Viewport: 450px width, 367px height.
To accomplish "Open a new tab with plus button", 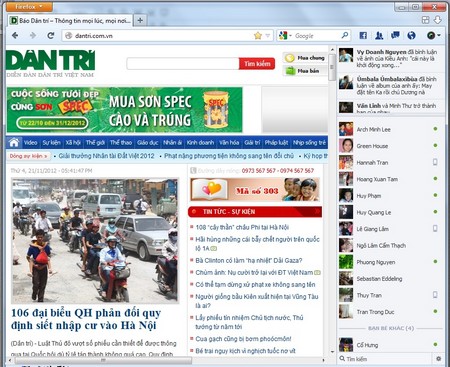I will [140, 20].
